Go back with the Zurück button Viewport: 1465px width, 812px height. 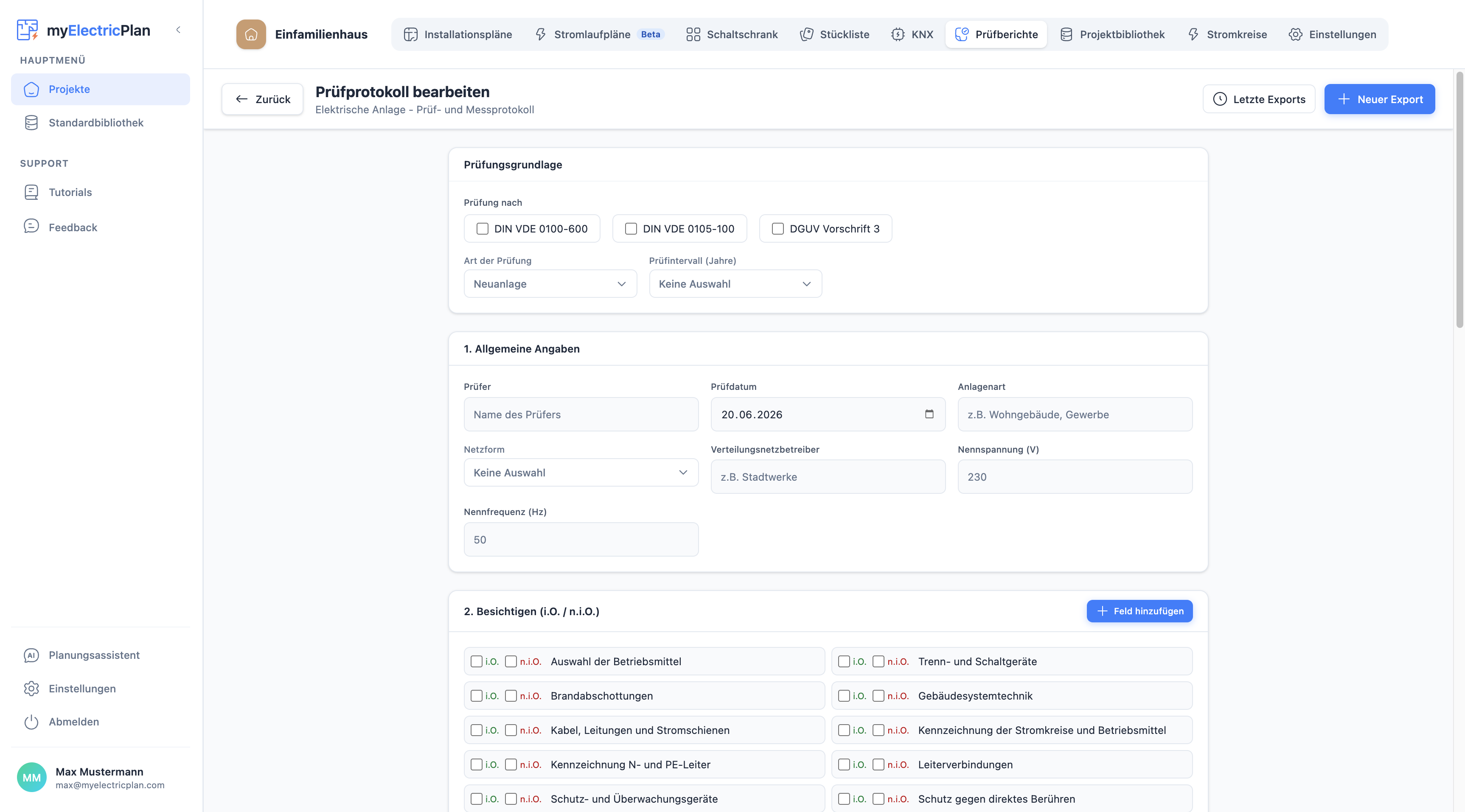(x=262, y=99)
